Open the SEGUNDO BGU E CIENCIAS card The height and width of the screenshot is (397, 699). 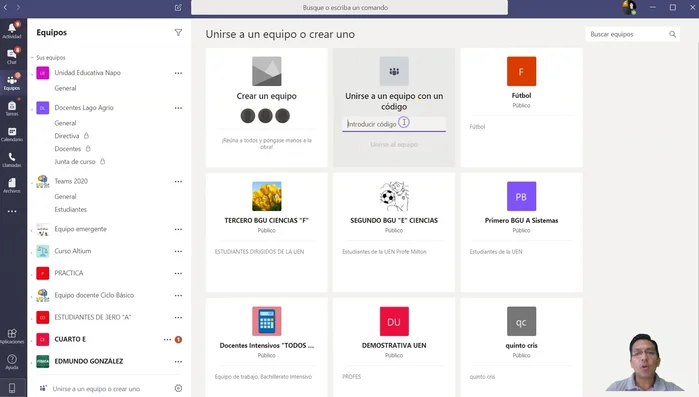click(394, 232)
